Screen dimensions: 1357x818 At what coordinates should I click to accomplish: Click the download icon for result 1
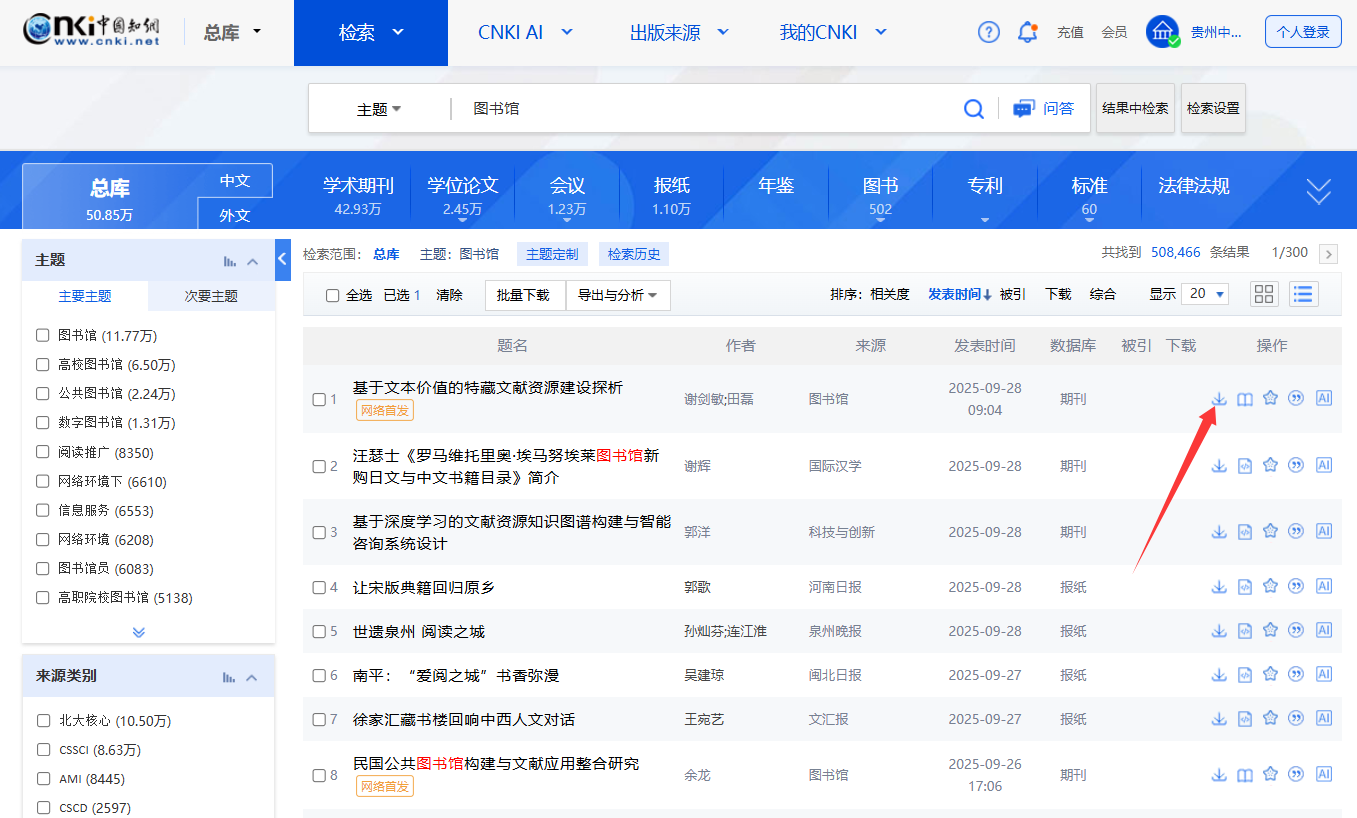click(x=1219, y=398)
